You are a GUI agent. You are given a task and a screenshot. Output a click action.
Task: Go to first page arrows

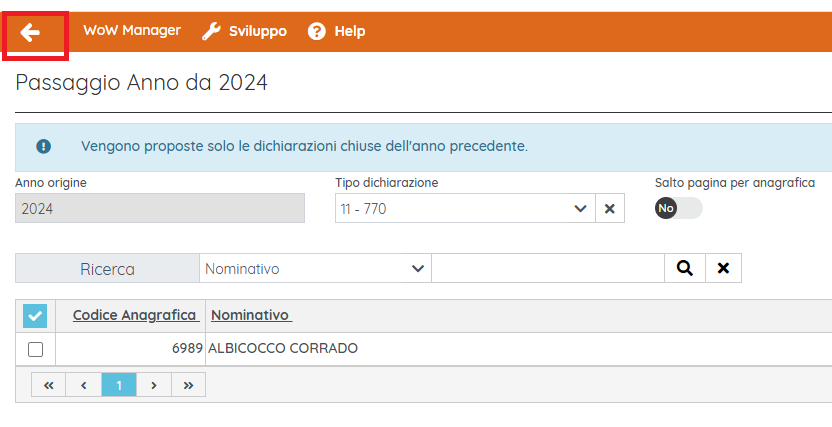(49, 385)
